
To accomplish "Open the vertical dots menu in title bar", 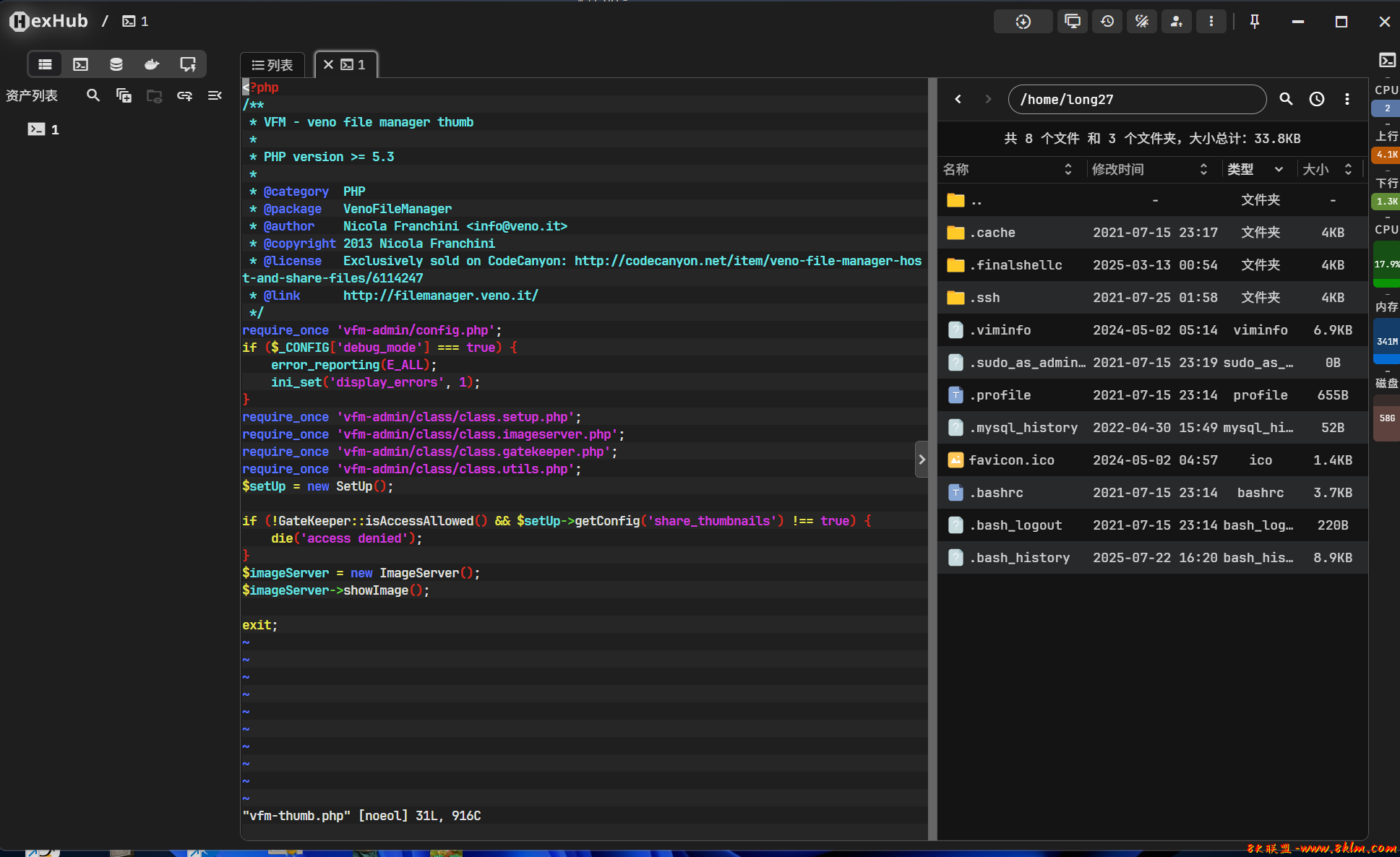I will [x=1211, y=22].
